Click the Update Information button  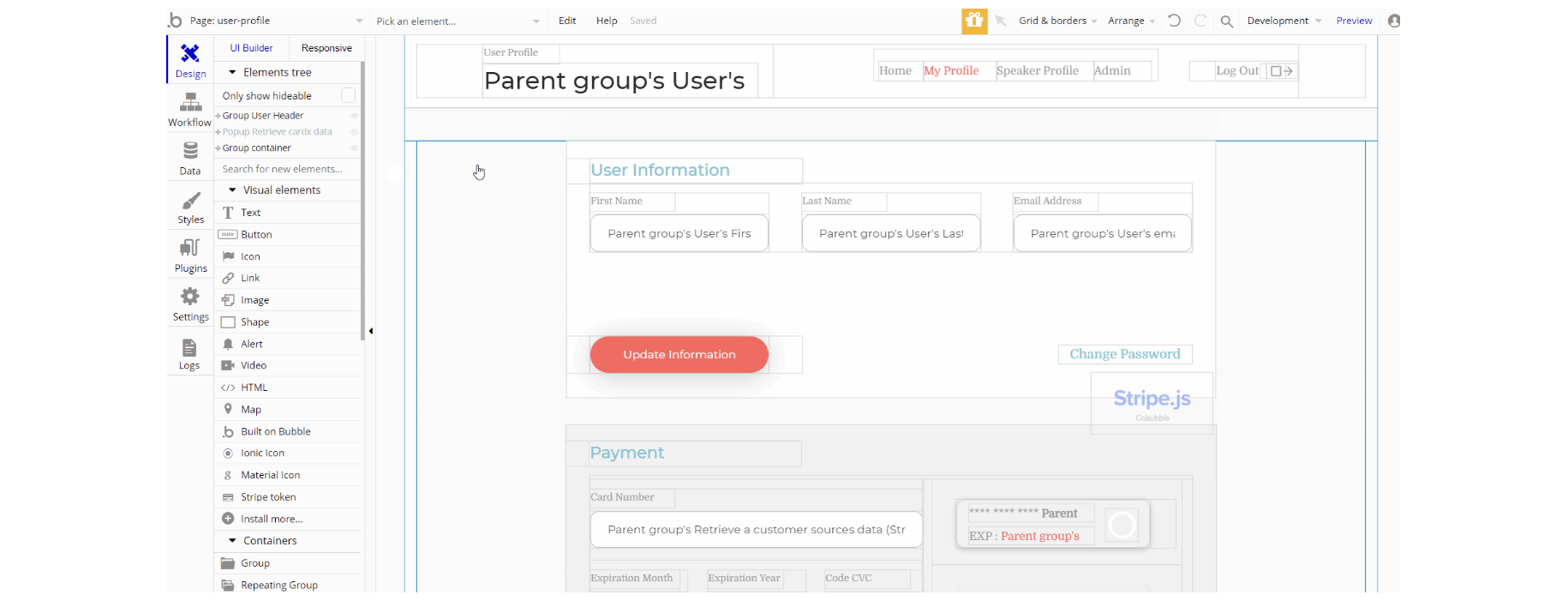[x=679, y=354]
